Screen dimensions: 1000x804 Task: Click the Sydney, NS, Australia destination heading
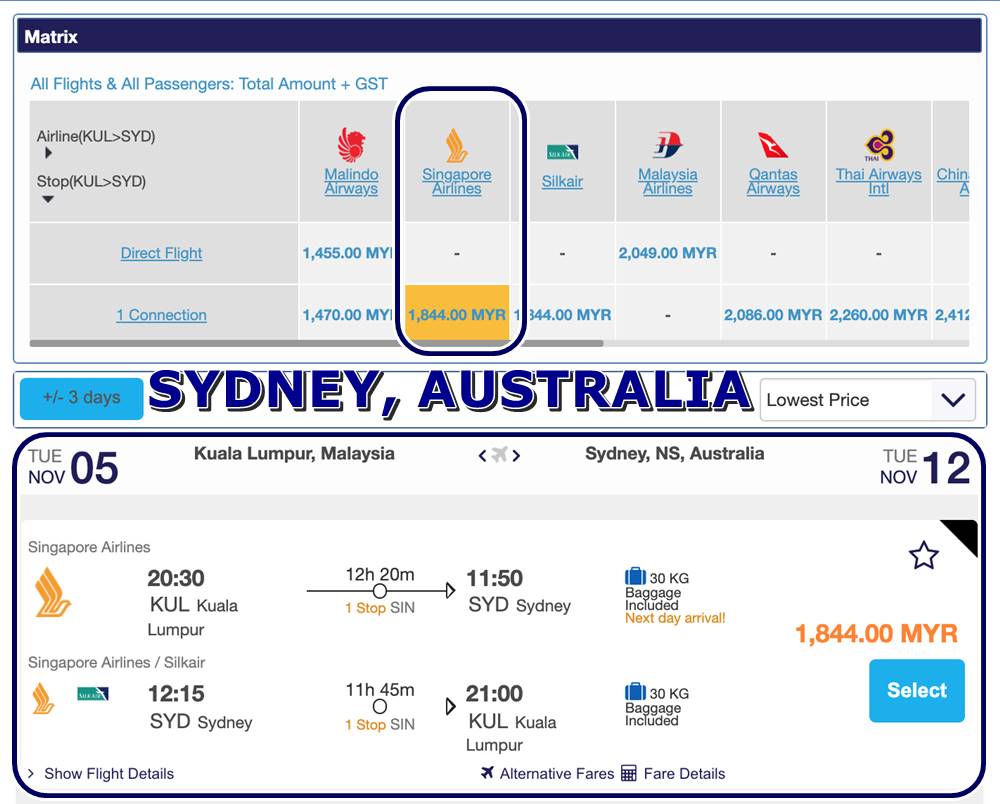675,453
